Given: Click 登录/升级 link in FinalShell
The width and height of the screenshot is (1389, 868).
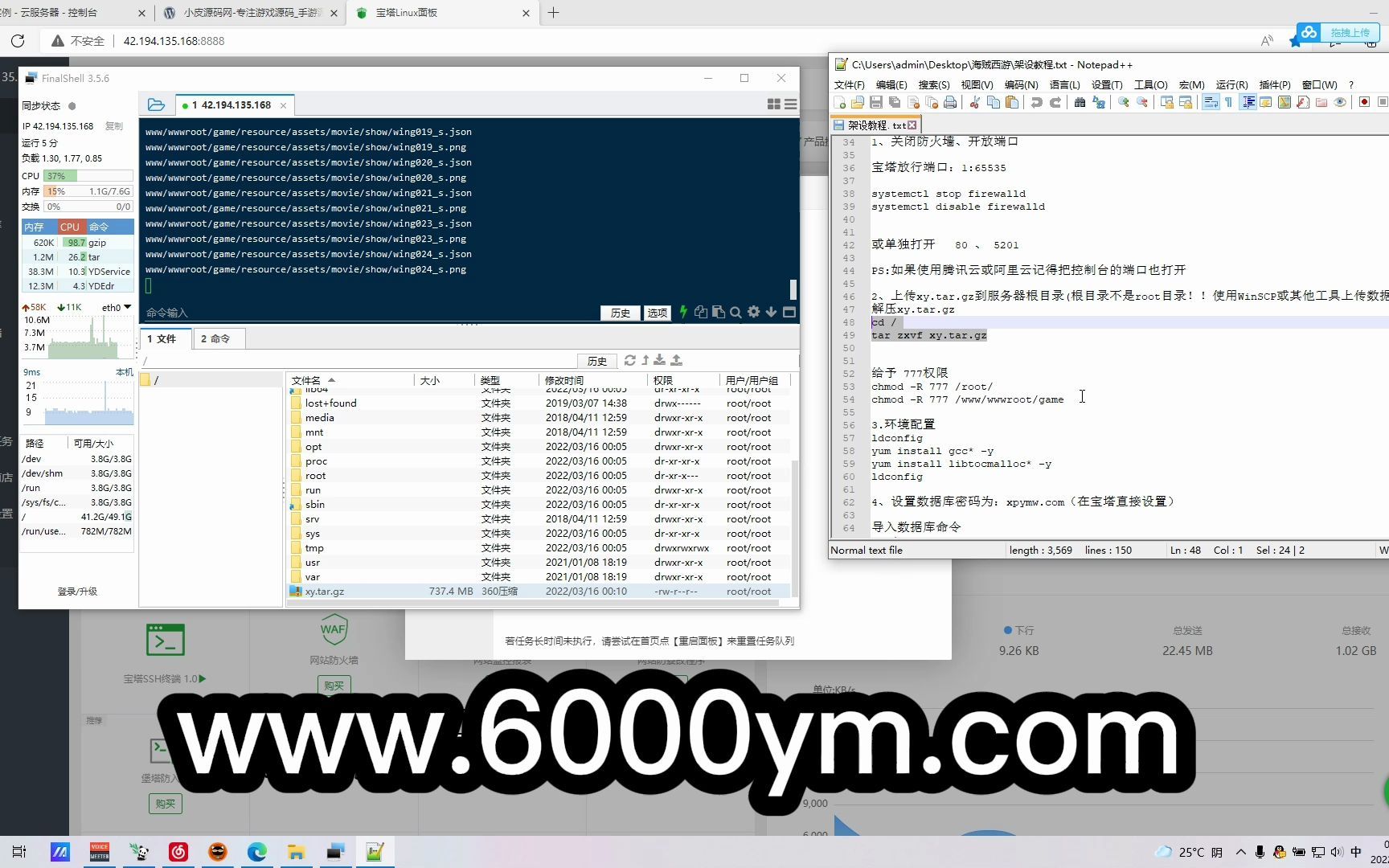Looking at the screenshot, I should point(77,592).
